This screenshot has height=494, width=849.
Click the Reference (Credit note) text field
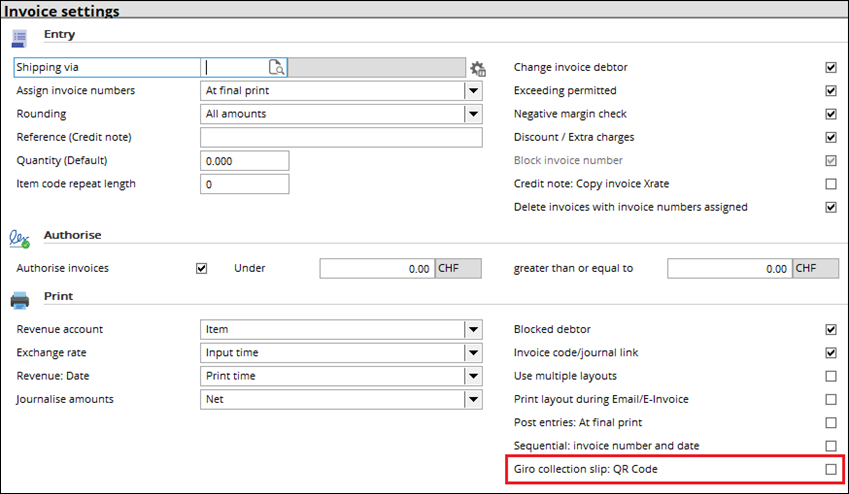[x=341, y=137]
